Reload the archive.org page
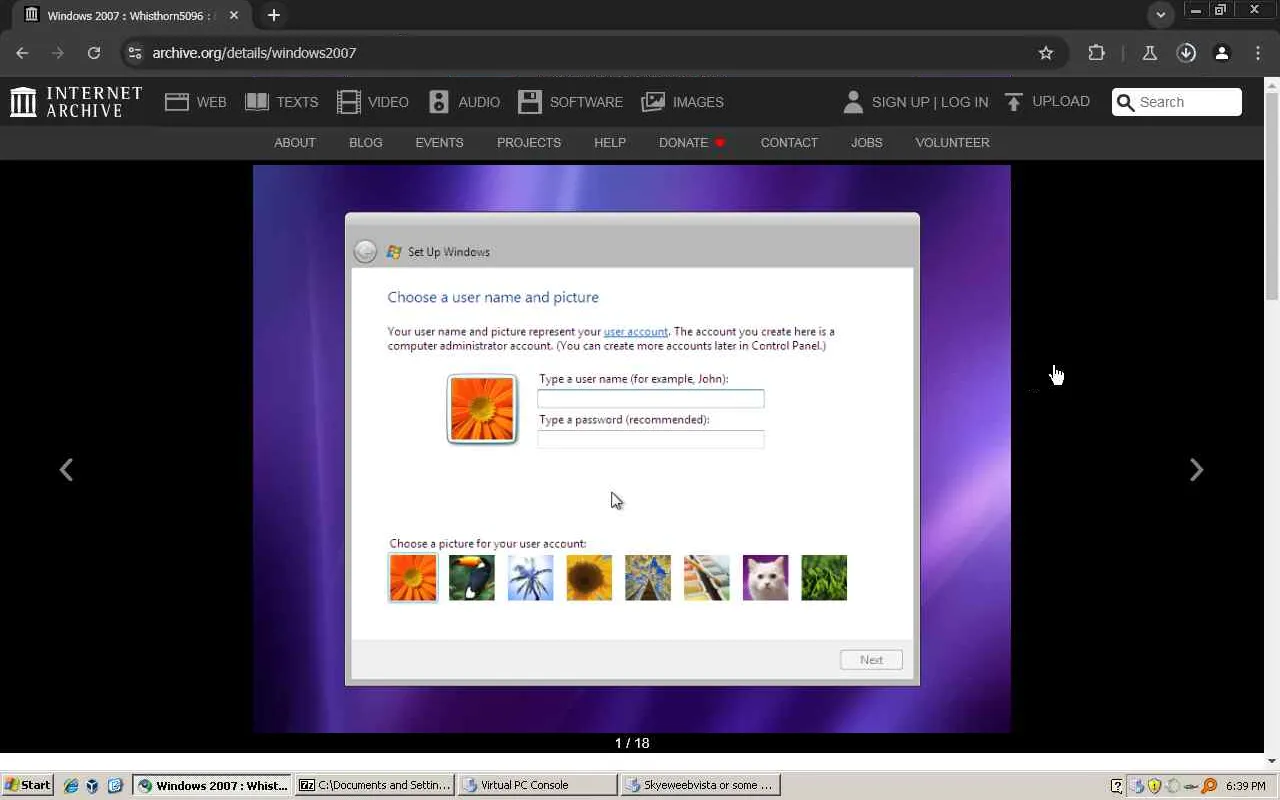Screen dimensions: 1280x800 pyautogui.click(x=94, y=53)
